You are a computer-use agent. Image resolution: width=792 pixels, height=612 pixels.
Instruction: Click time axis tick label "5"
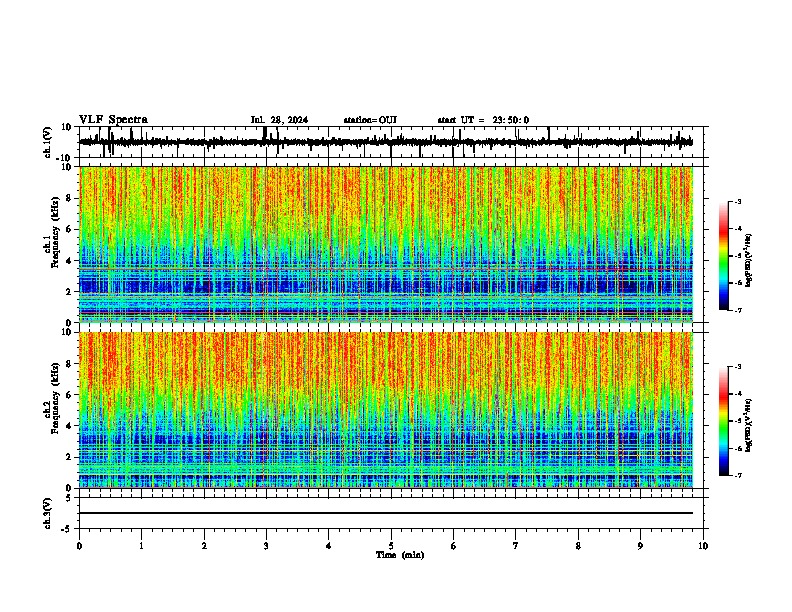point(391,545)
